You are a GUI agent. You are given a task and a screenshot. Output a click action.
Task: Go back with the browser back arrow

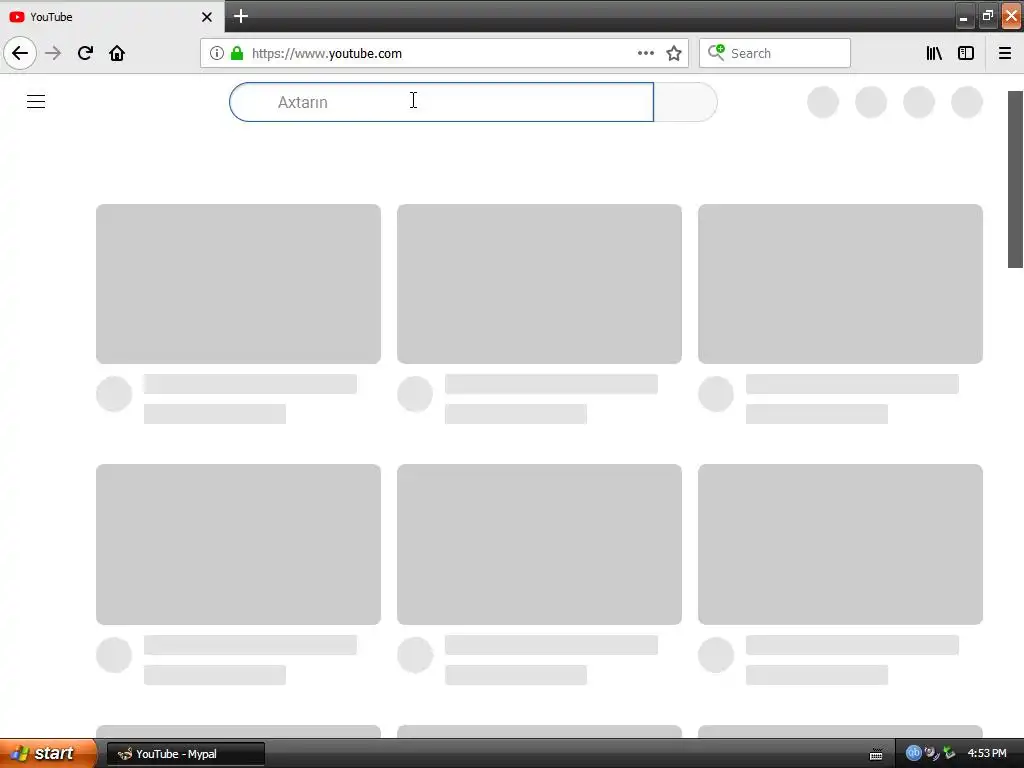pos(20,53)
